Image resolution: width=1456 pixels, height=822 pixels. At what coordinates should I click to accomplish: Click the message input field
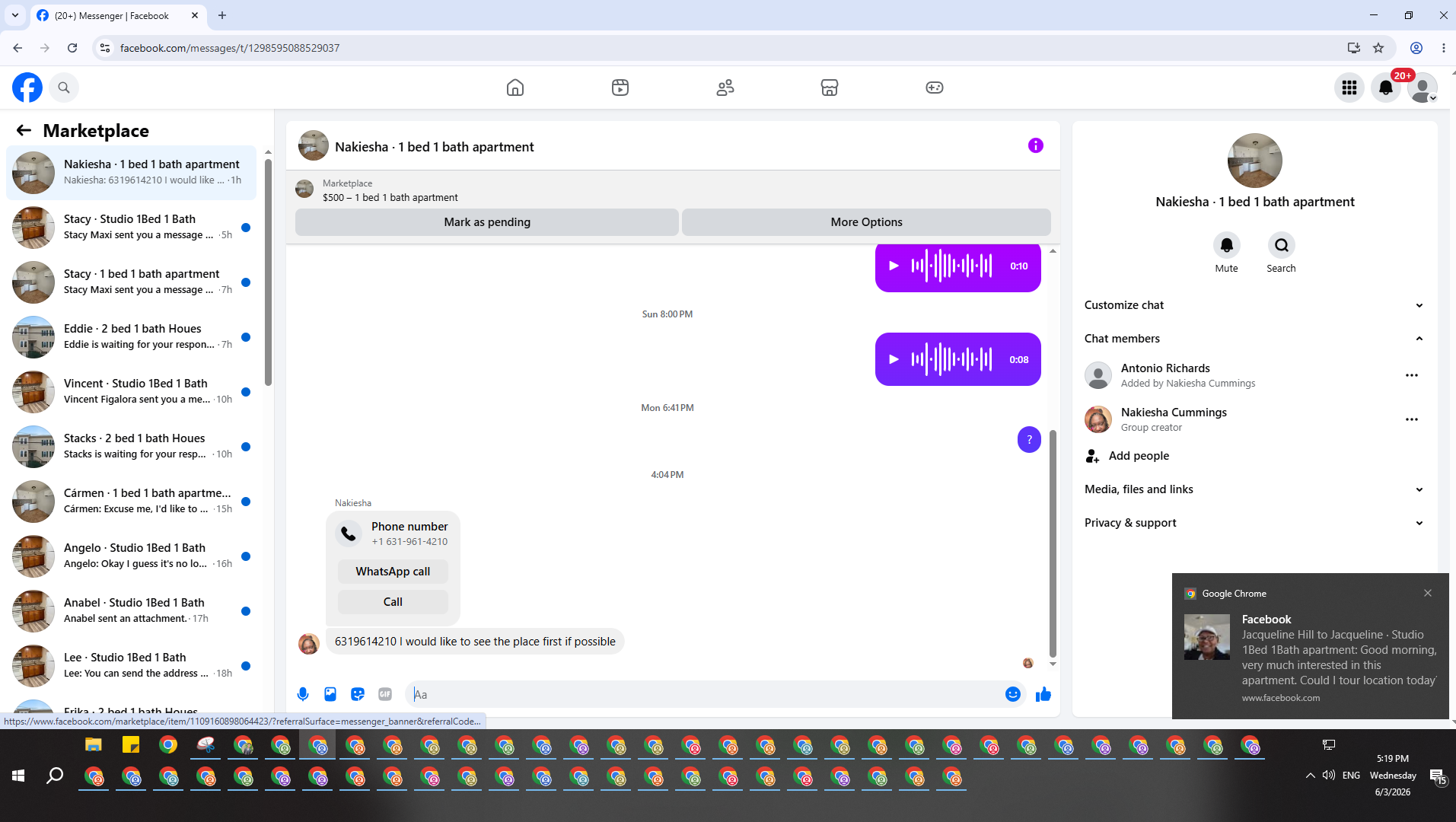coord(706,694)
